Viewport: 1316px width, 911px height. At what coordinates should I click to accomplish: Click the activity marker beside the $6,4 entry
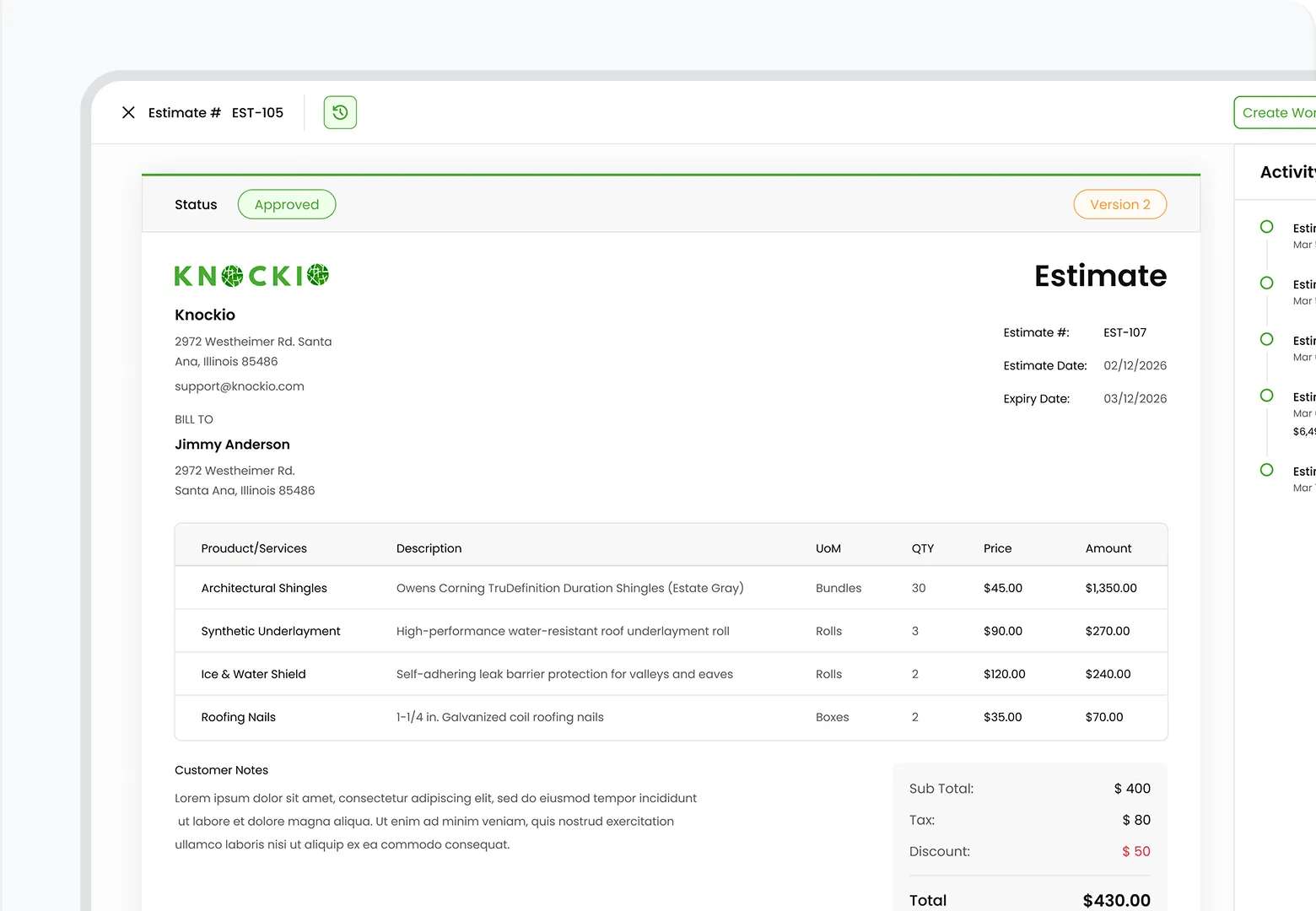[1266, 396]
